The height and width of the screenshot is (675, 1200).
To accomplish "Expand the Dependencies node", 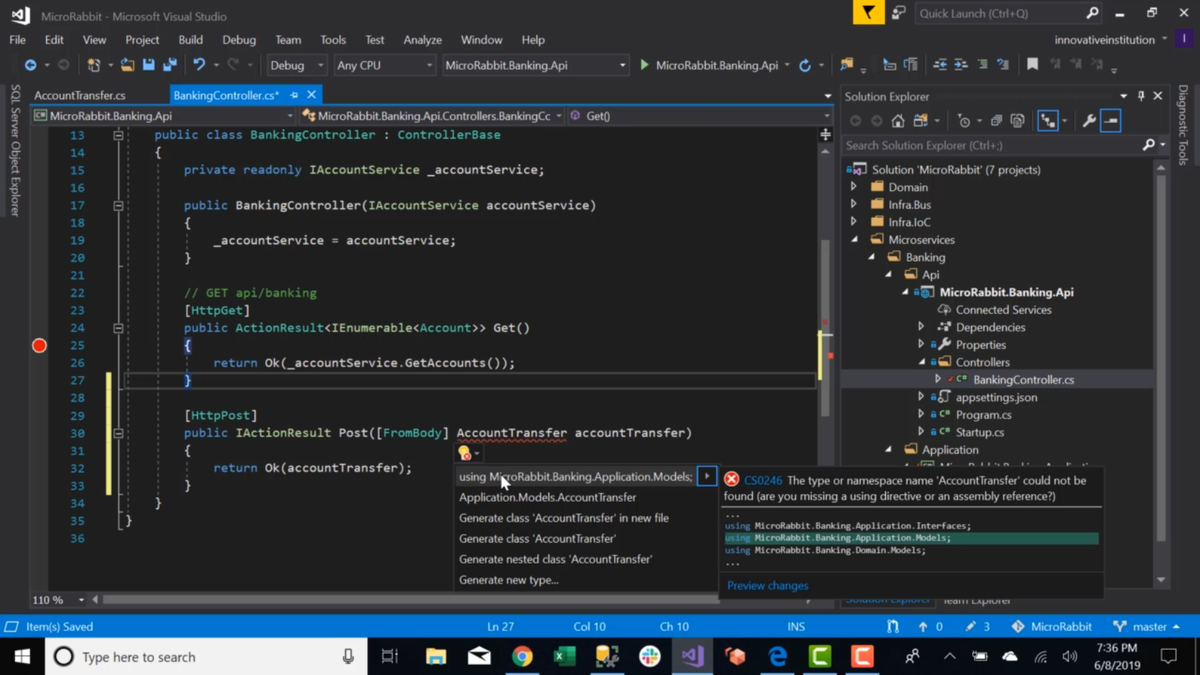I will click(921, 327).
